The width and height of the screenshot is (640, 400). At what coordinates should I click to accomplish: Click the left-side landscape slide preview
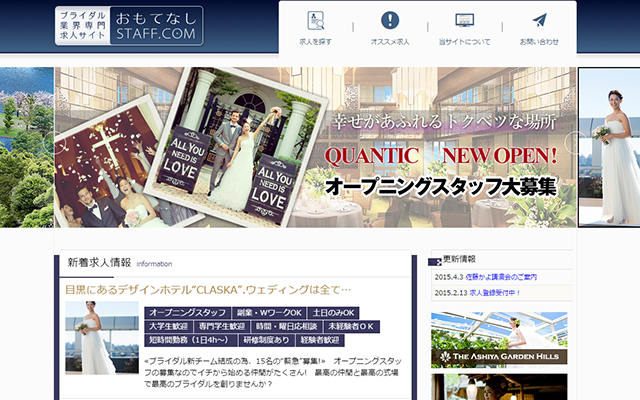(27, 147)
